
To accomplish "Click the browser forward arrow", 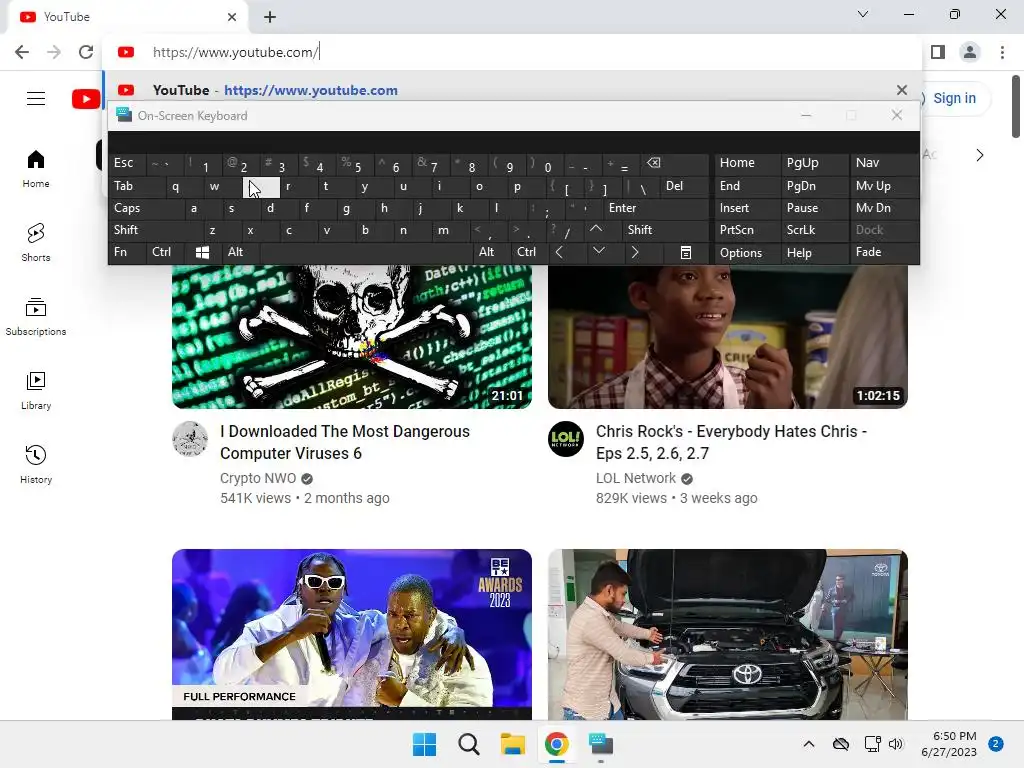I will click(x=54, y=52).
